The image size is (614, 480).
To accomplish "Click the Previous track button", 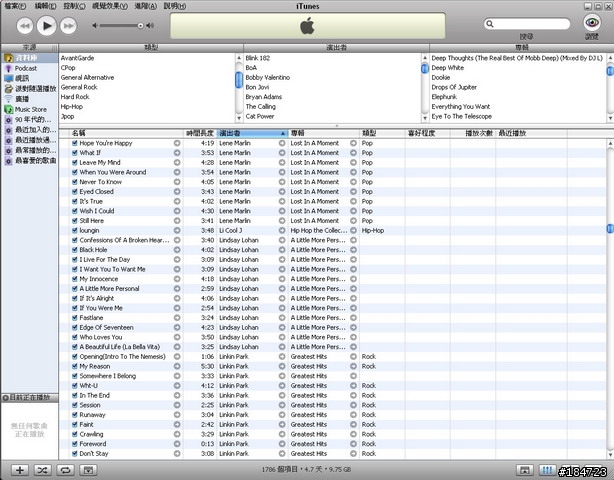I will [25, 26].
